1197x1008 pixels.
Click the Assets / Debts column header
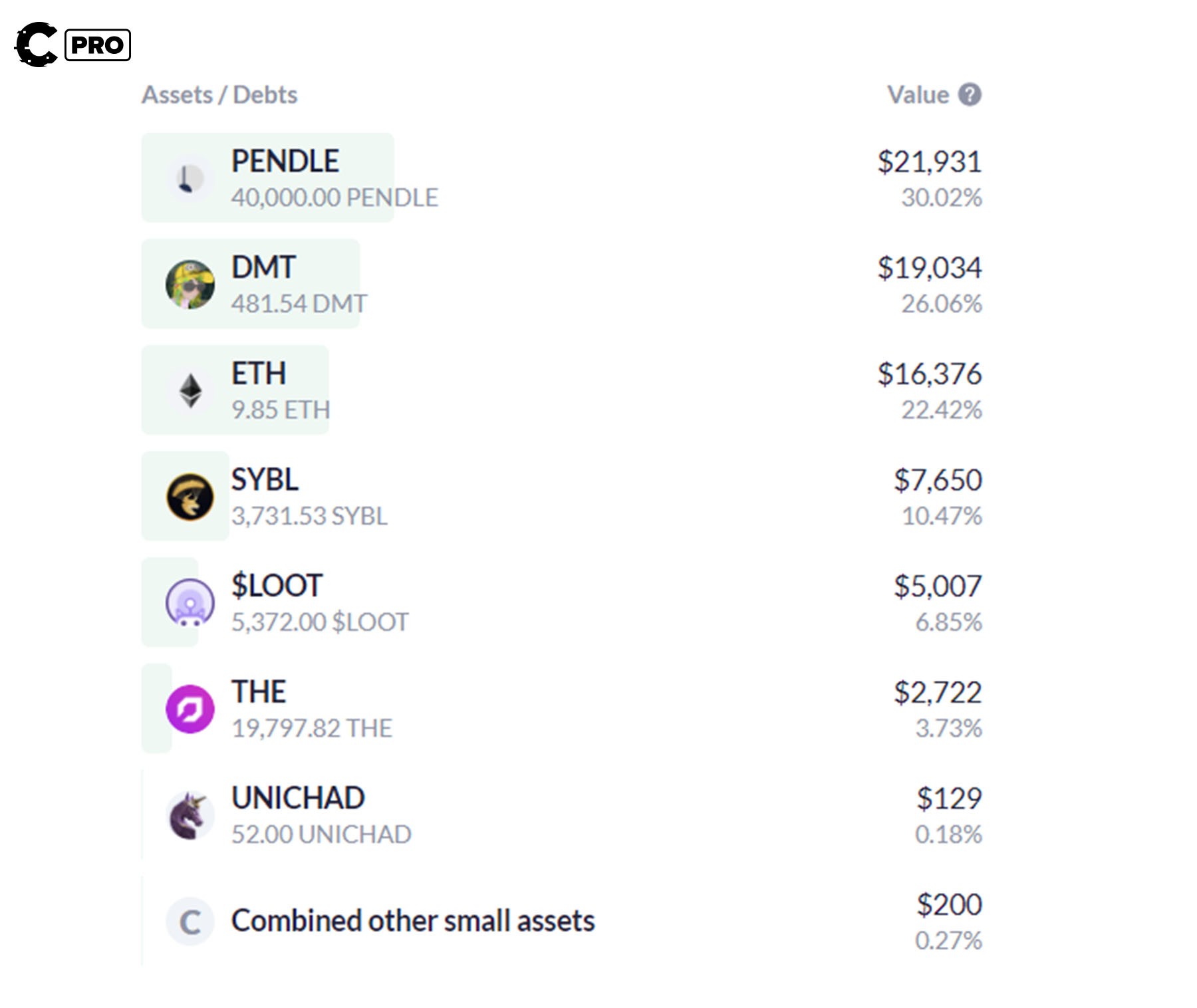[x=219, y=95]
